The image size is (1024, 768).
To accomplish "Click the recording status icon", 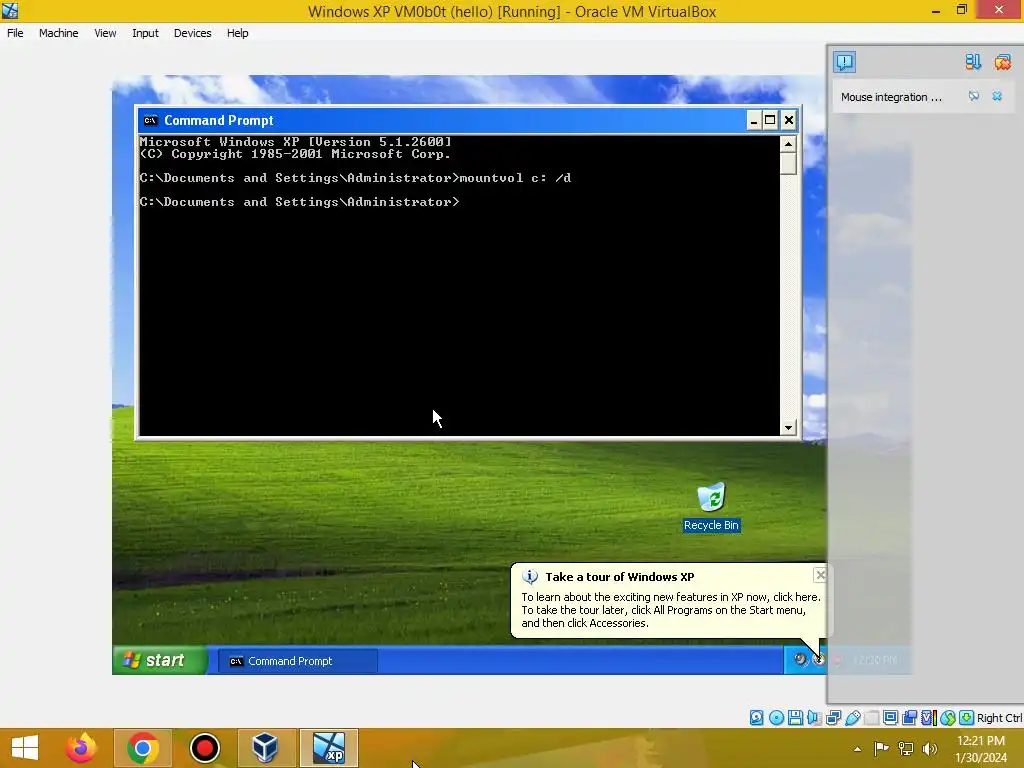I will (x=909, y=718).
